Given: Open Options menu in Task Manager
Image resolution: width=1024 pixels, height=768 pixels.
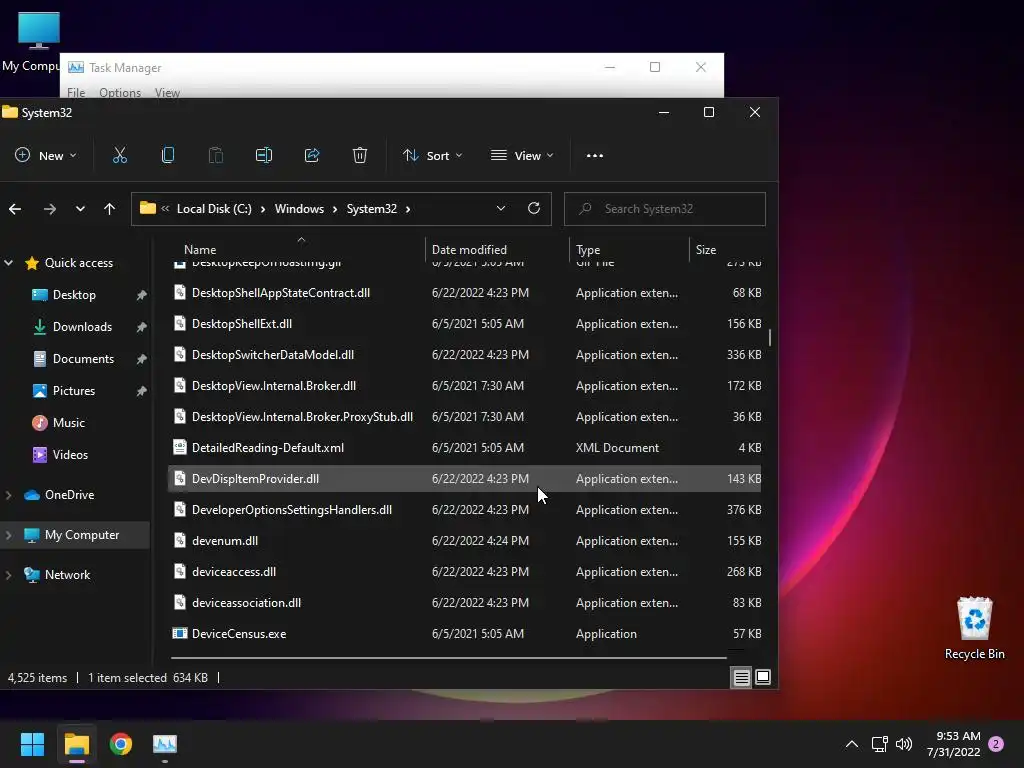Looking at the screenshot, I should tap(120, 93).
